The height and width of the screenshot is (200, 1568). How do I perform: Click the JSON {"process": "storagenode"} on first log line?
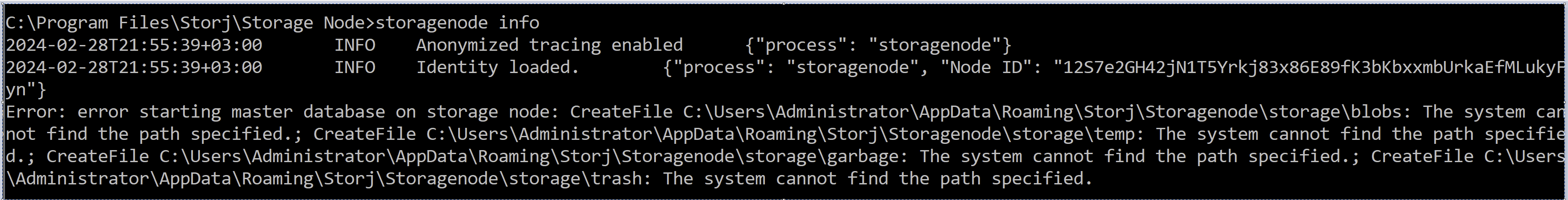(878, 45)
